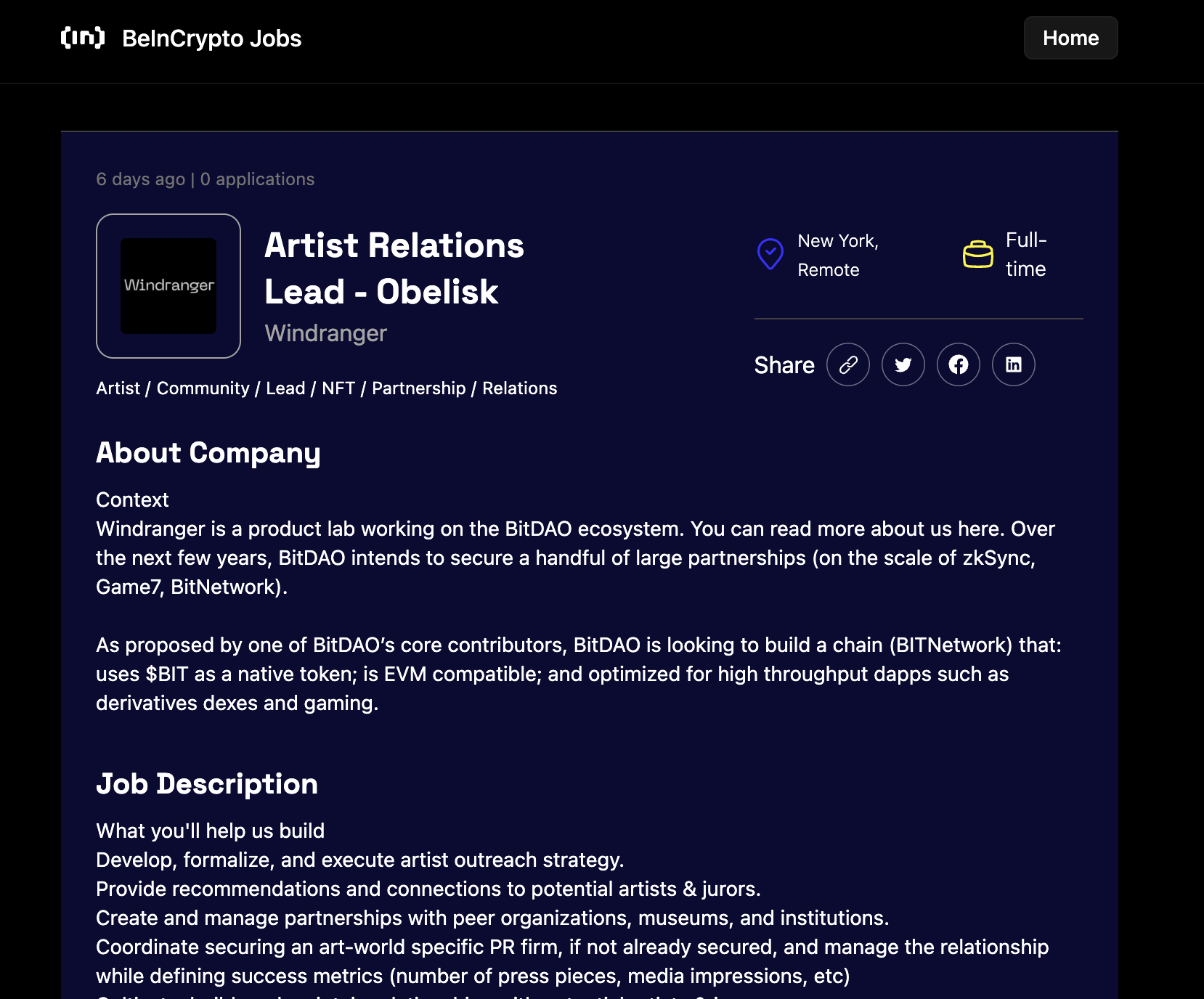Select the Community tag
1204x999 pixels.
[x=203, y=388]
